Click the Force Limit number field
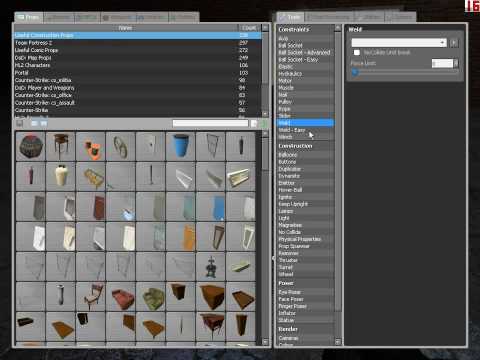The width and height of the screenshot is (480, 360). pyautogui.click(x=442, y=63)
